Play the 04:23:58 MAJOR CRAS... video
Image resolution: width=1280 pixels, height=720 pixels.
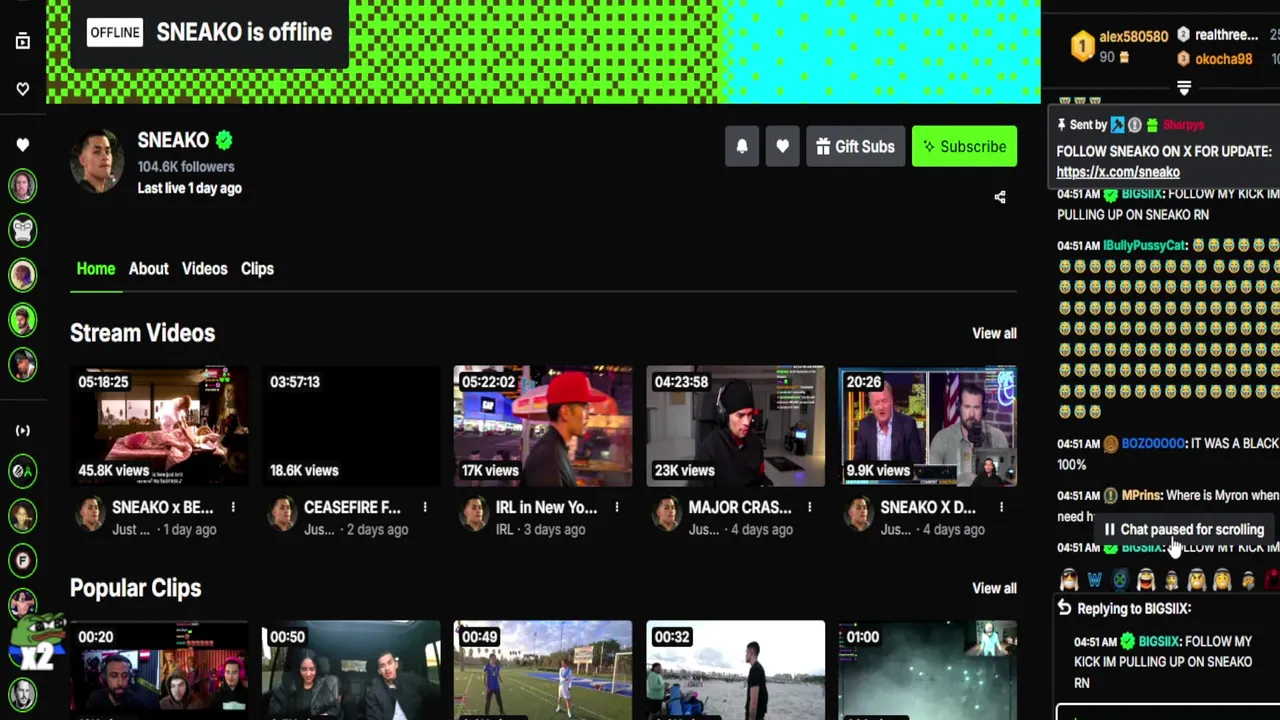735,426
